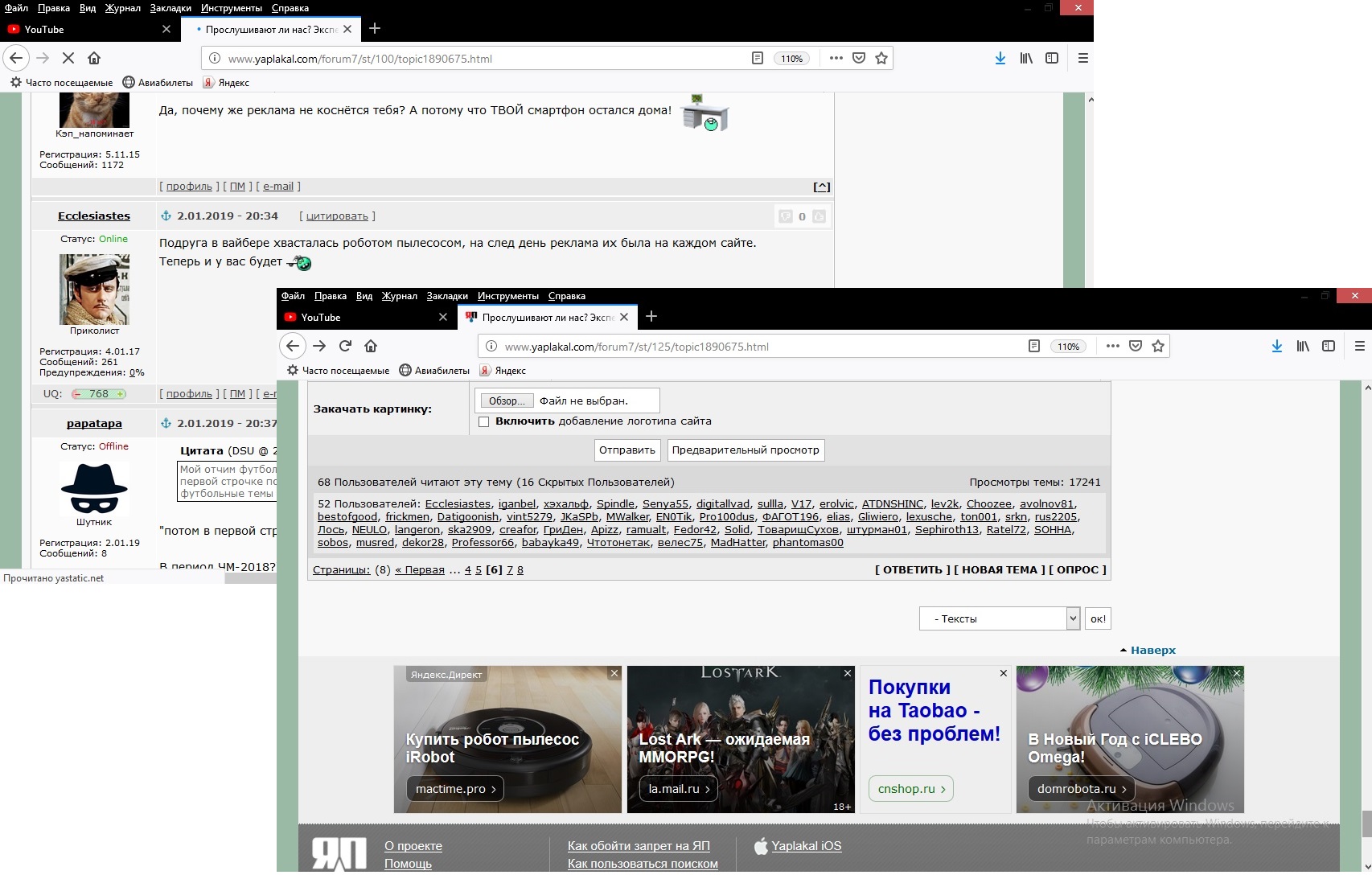Jump to the « Первая page link
This screenshot has height=875, width=1372.
click(x=420, y=569)
